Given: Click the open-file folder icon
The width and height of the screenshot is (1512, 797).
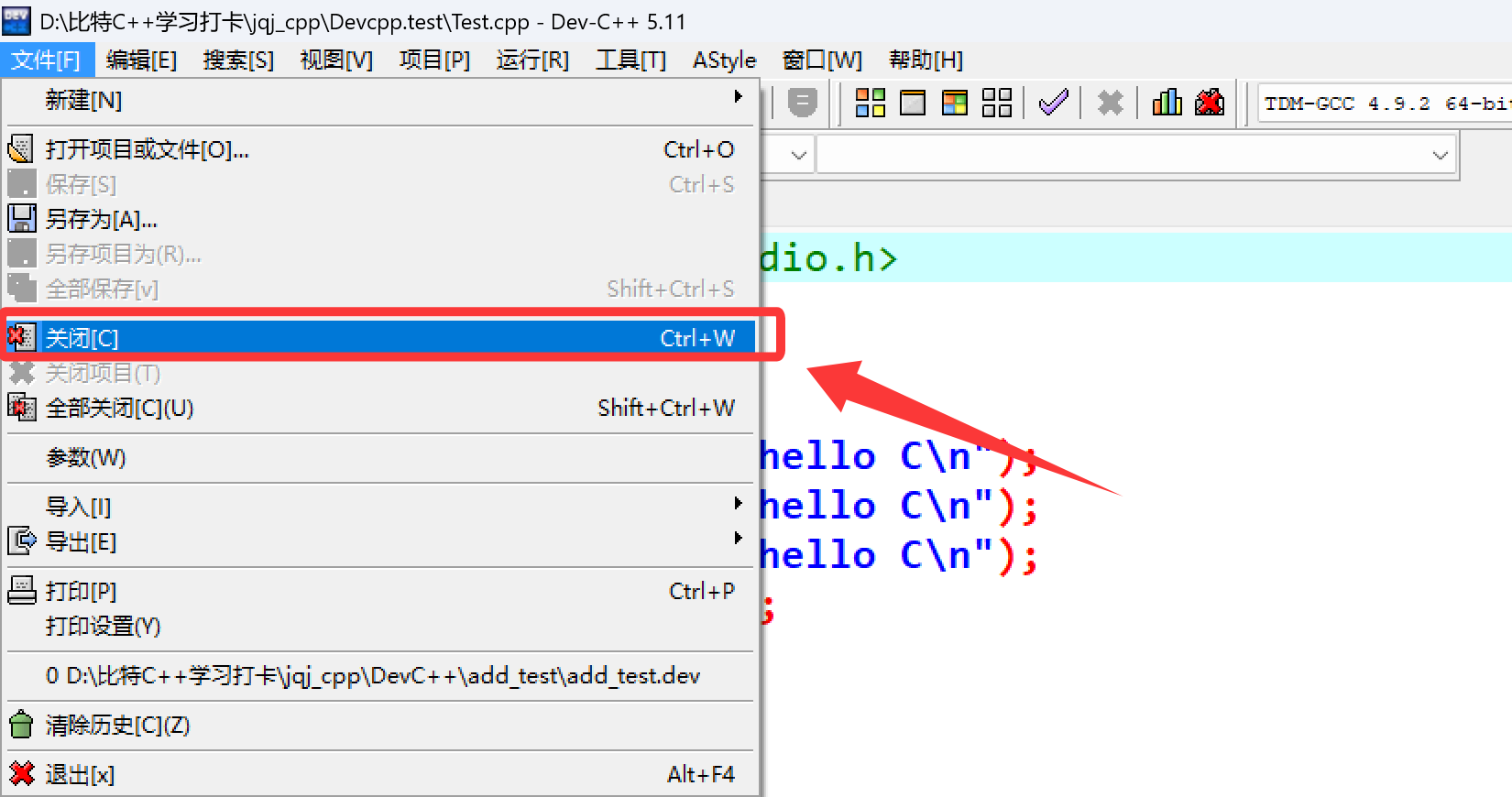Looking at the screenshot, I should [21, 149].
